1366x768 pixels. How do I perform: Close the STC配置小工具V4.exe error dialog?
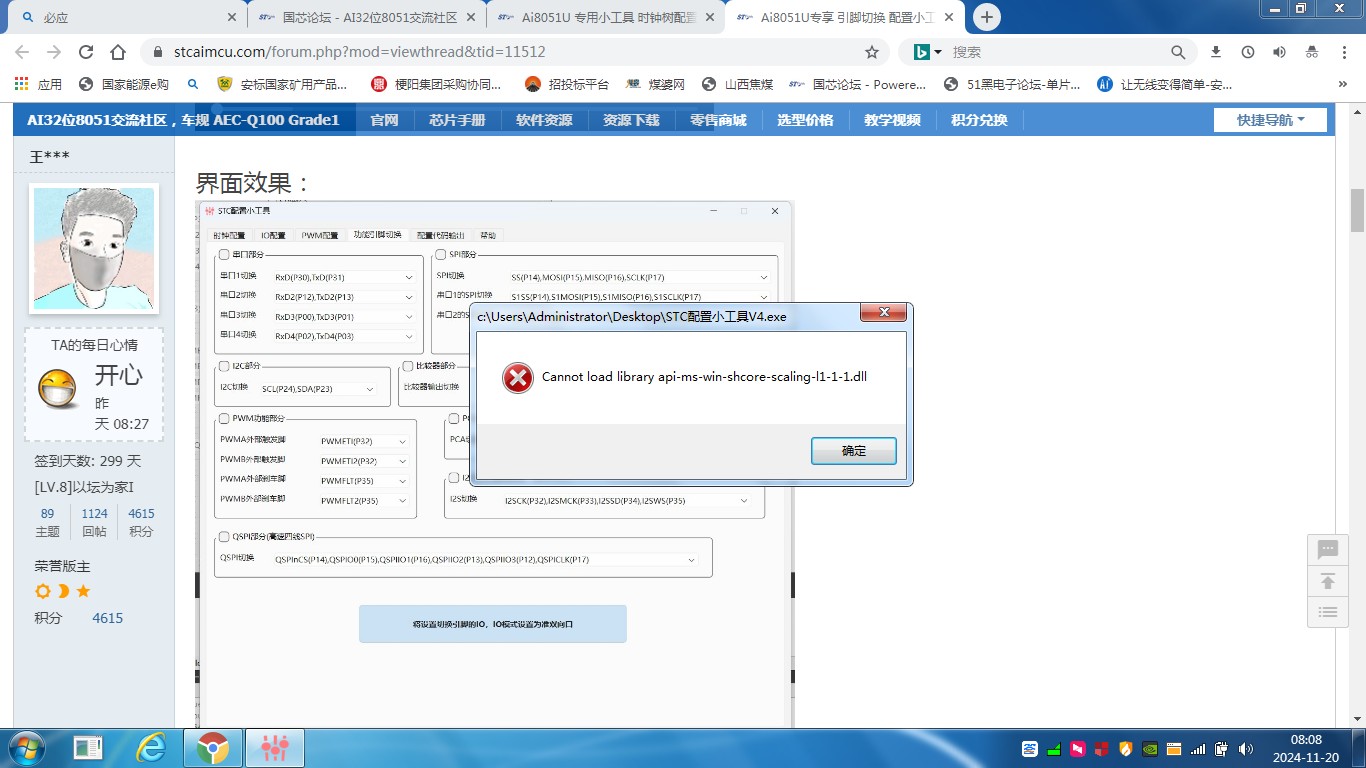click(x=884, y=313)
